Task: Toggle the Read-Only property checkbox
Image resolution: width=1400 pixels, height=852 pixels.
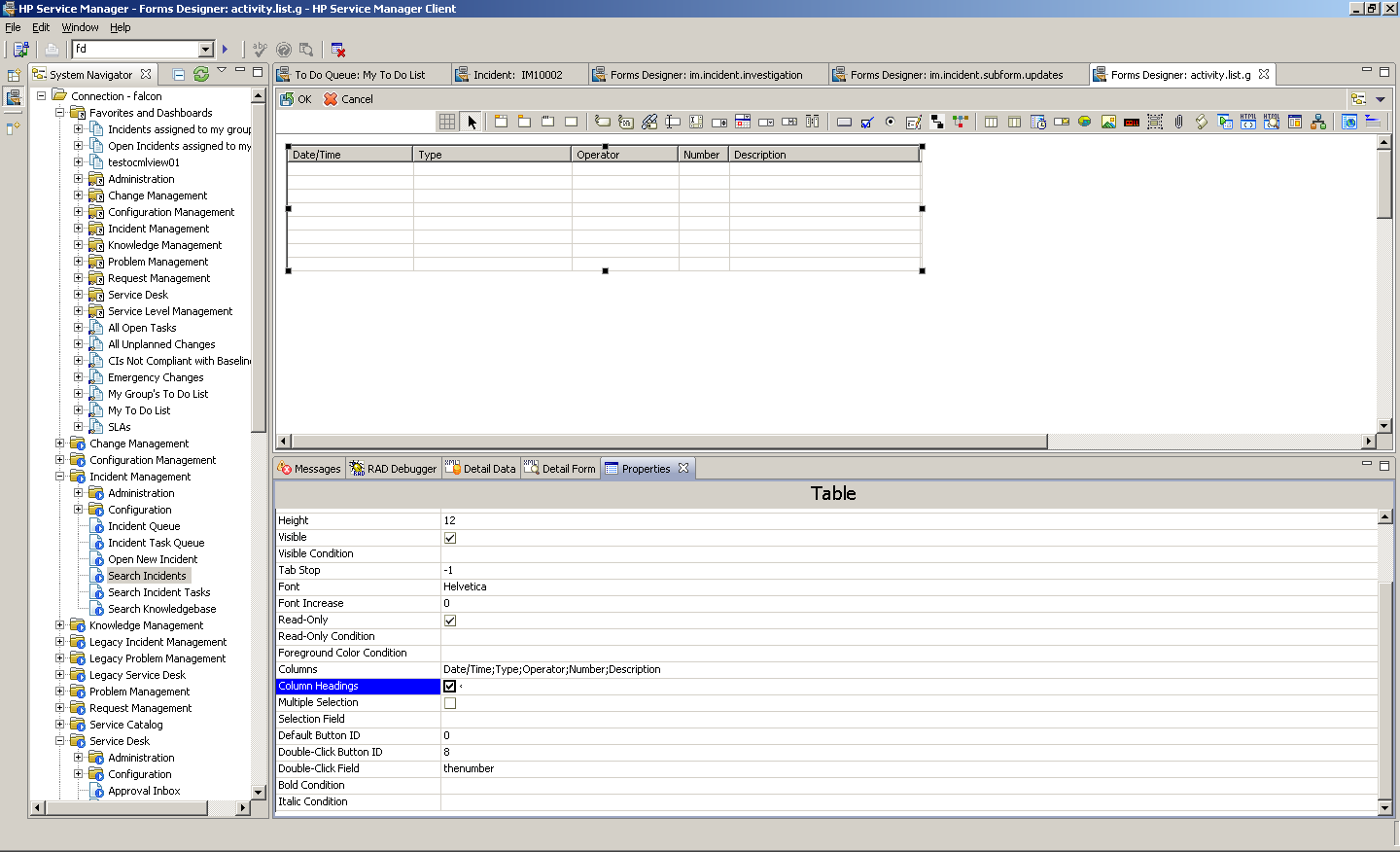Action: pyautogui.click(x=450, y=621)
